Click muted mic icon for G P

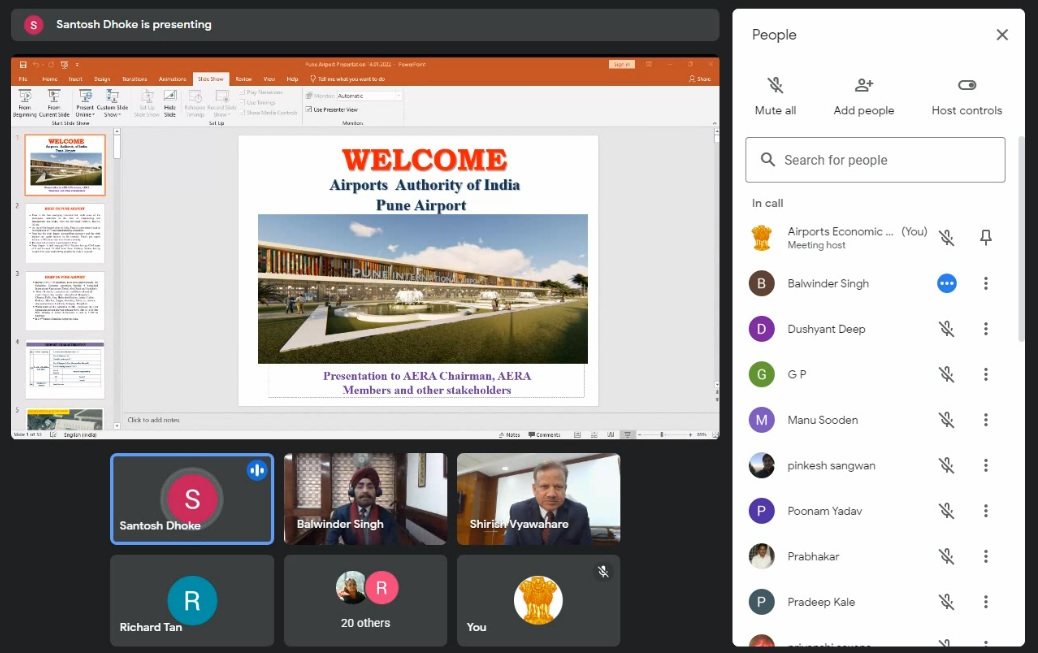946,374
